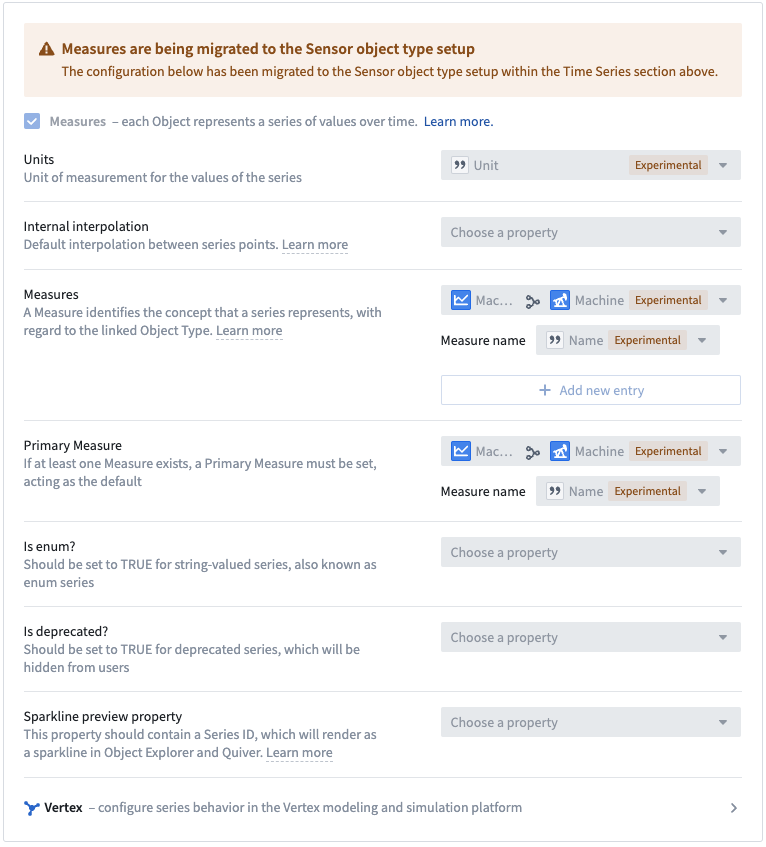This screenshot has height=847, width=766.
Task: Open Primary Measure's Measure name dropdown
Action: (627, 491)
